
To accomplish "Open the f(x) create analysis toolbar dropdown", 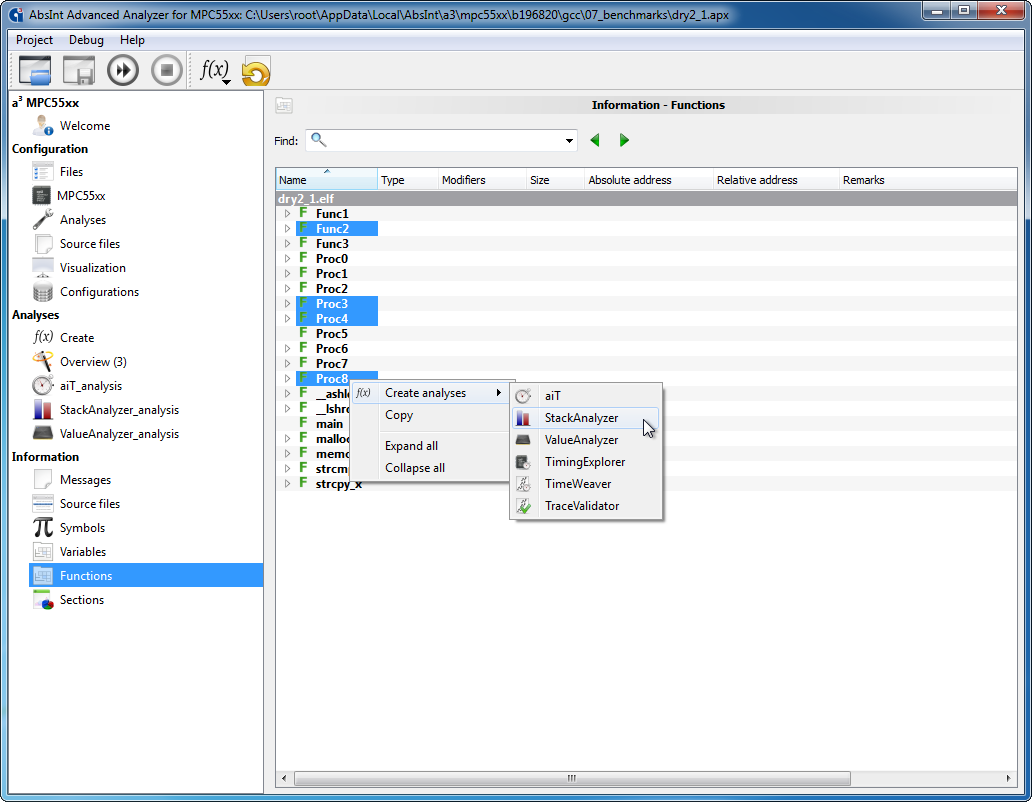I will click(216, 70).
